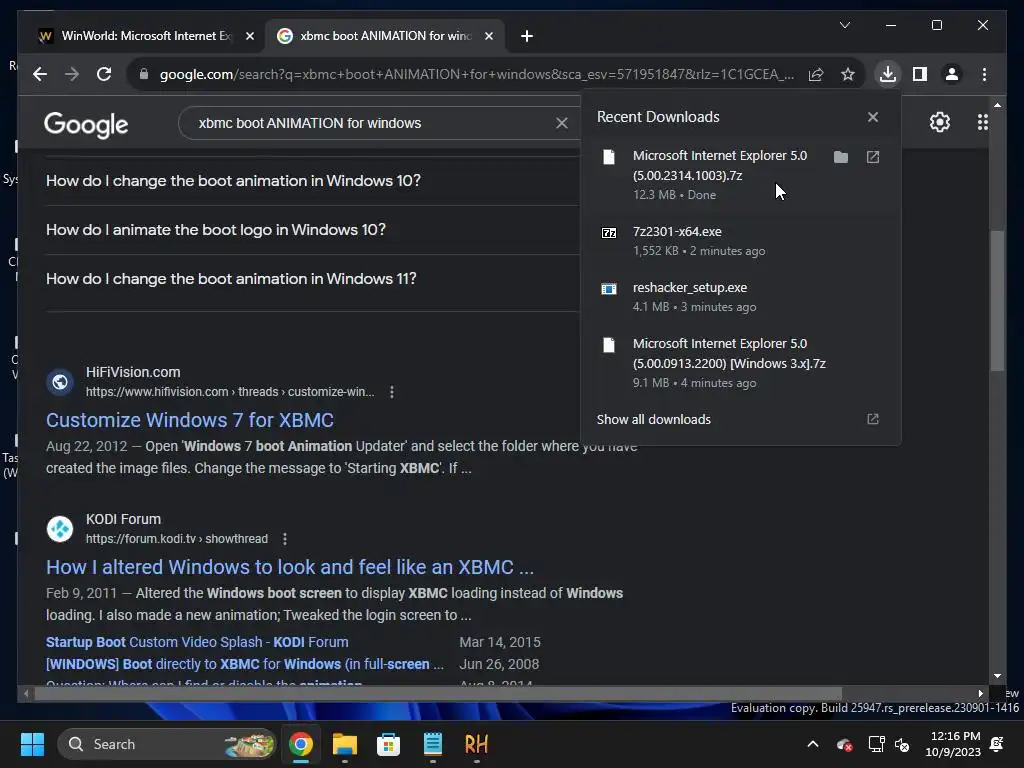Bookmark this tab with star icon
Image resolution: width=1024 pixels, height=768 pixels.
tap(848, 74)
